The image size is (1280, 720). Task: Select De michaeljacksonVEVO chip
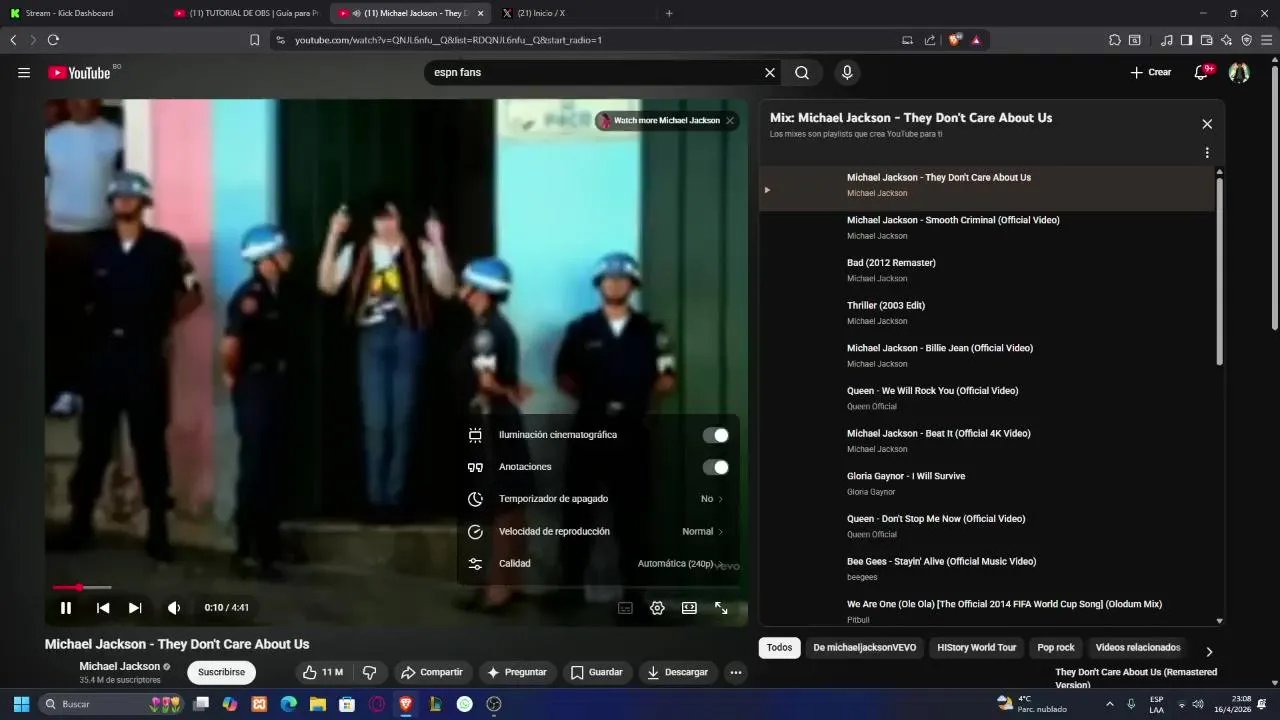click(865, 647)
